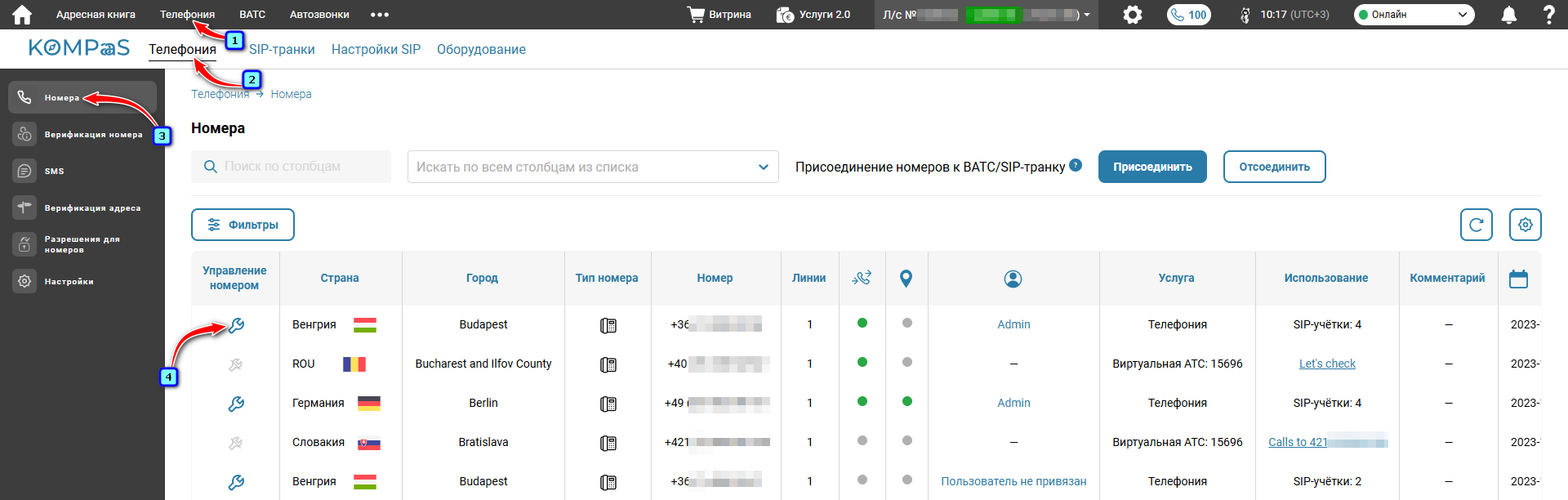Sort by Страна column header
Viewport: 1568px width, 500px height.
coord(340,278)
